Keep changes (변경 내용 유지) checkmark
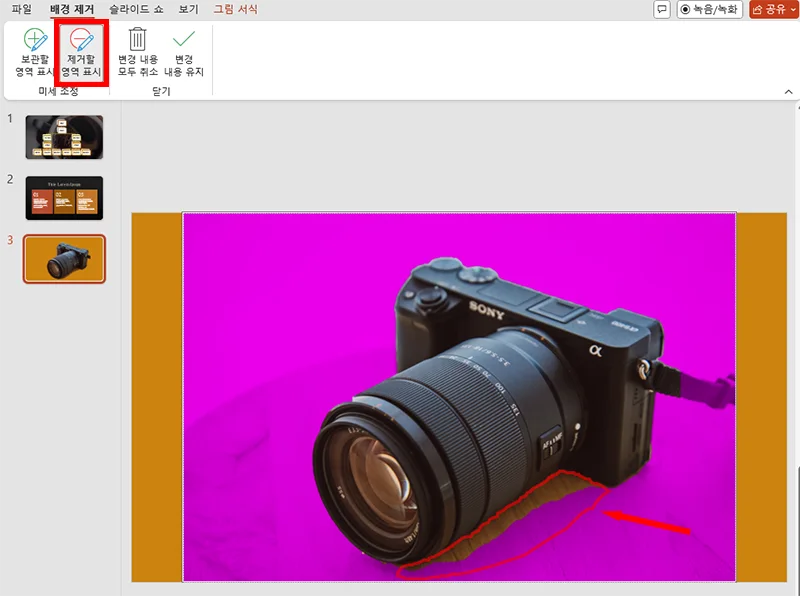Image resolution: width=800 pixels, height=596 pixels. point(184,53)
